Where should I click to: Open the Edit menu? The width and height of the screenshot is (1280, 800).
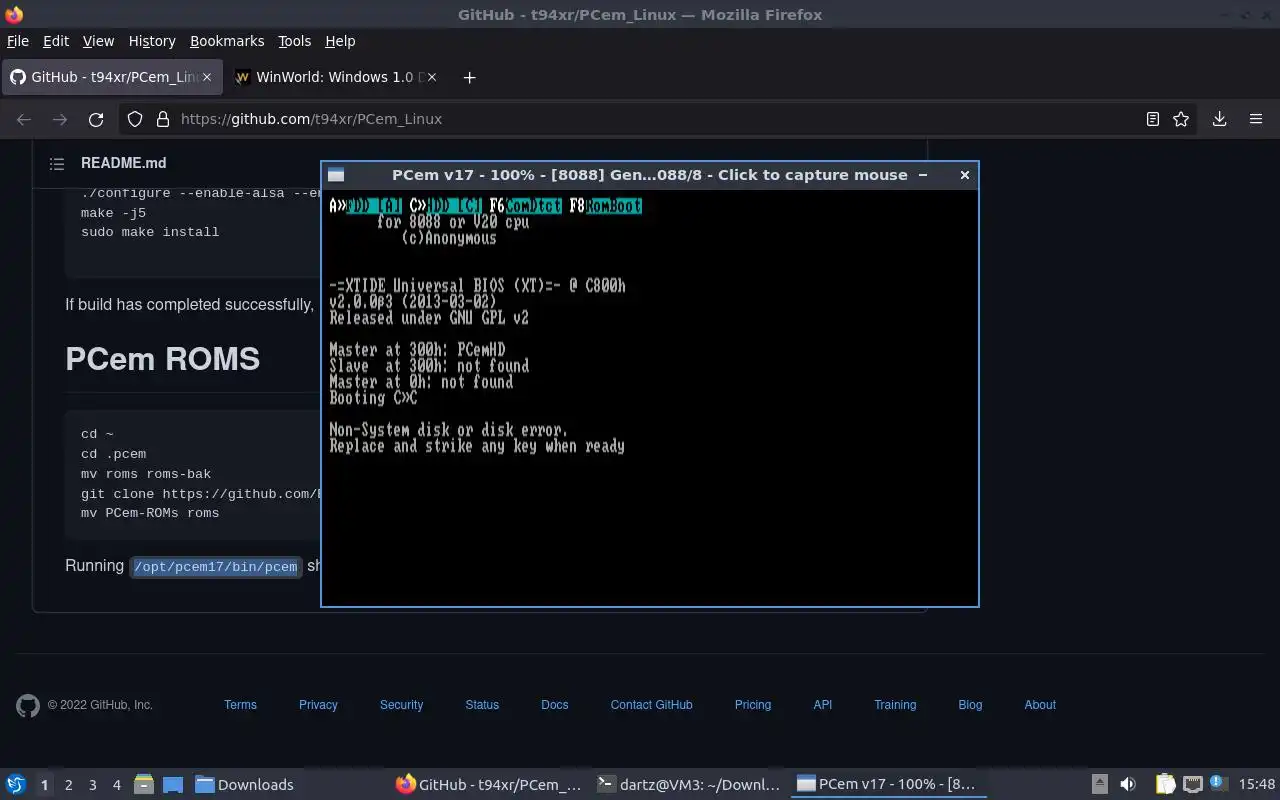56,41
